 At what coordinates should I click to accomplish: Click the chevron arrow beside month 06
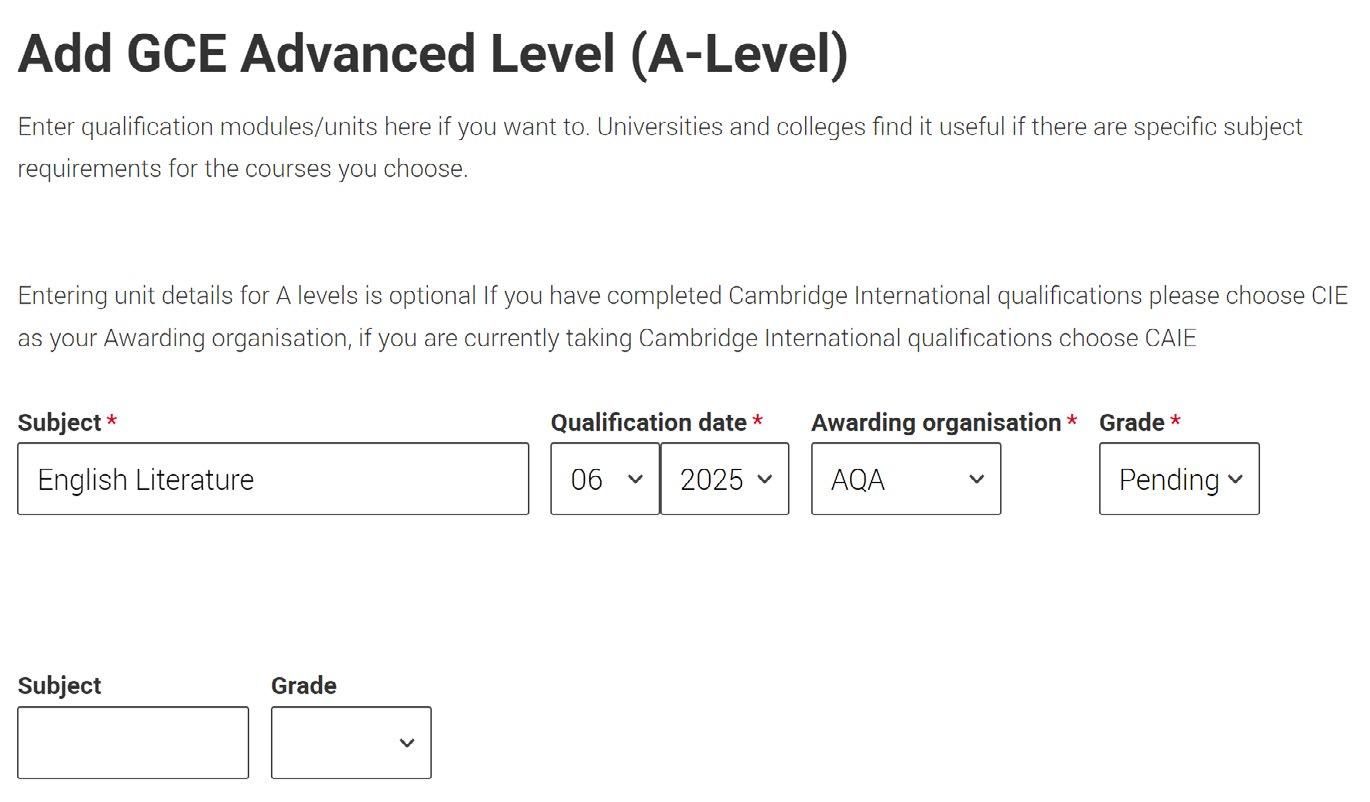635,479
